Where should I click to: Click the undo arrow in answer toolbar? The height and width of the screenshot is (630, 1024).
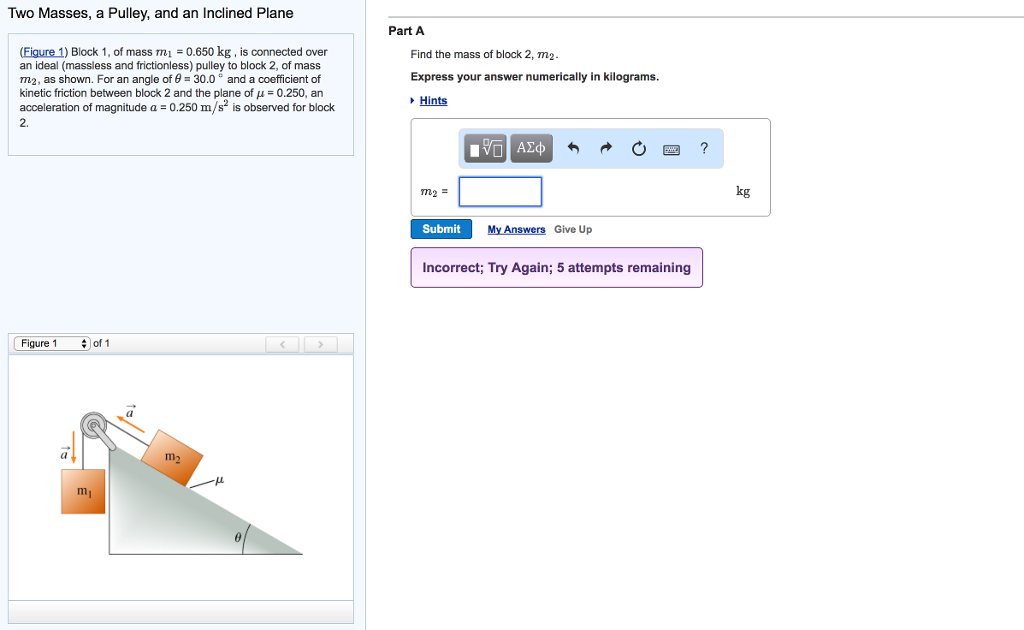(571, 148)
